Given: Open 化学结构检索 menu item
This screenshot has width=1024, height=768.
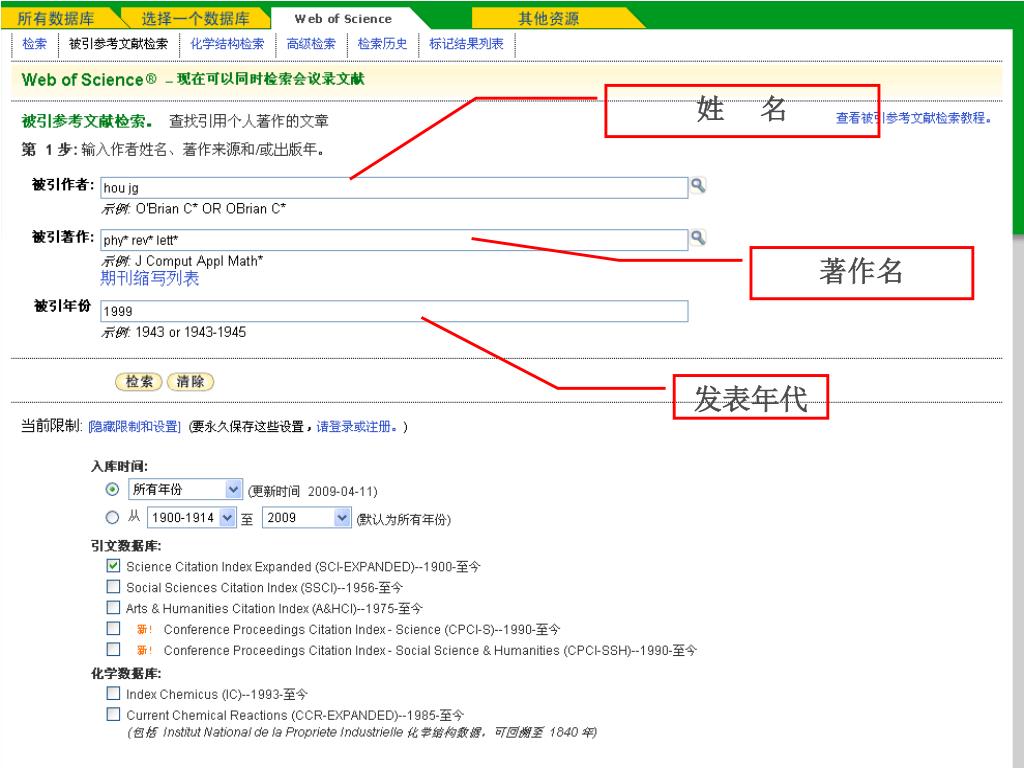Looking at the screenshot, I should pyautogui.click(x=227, y=44).
